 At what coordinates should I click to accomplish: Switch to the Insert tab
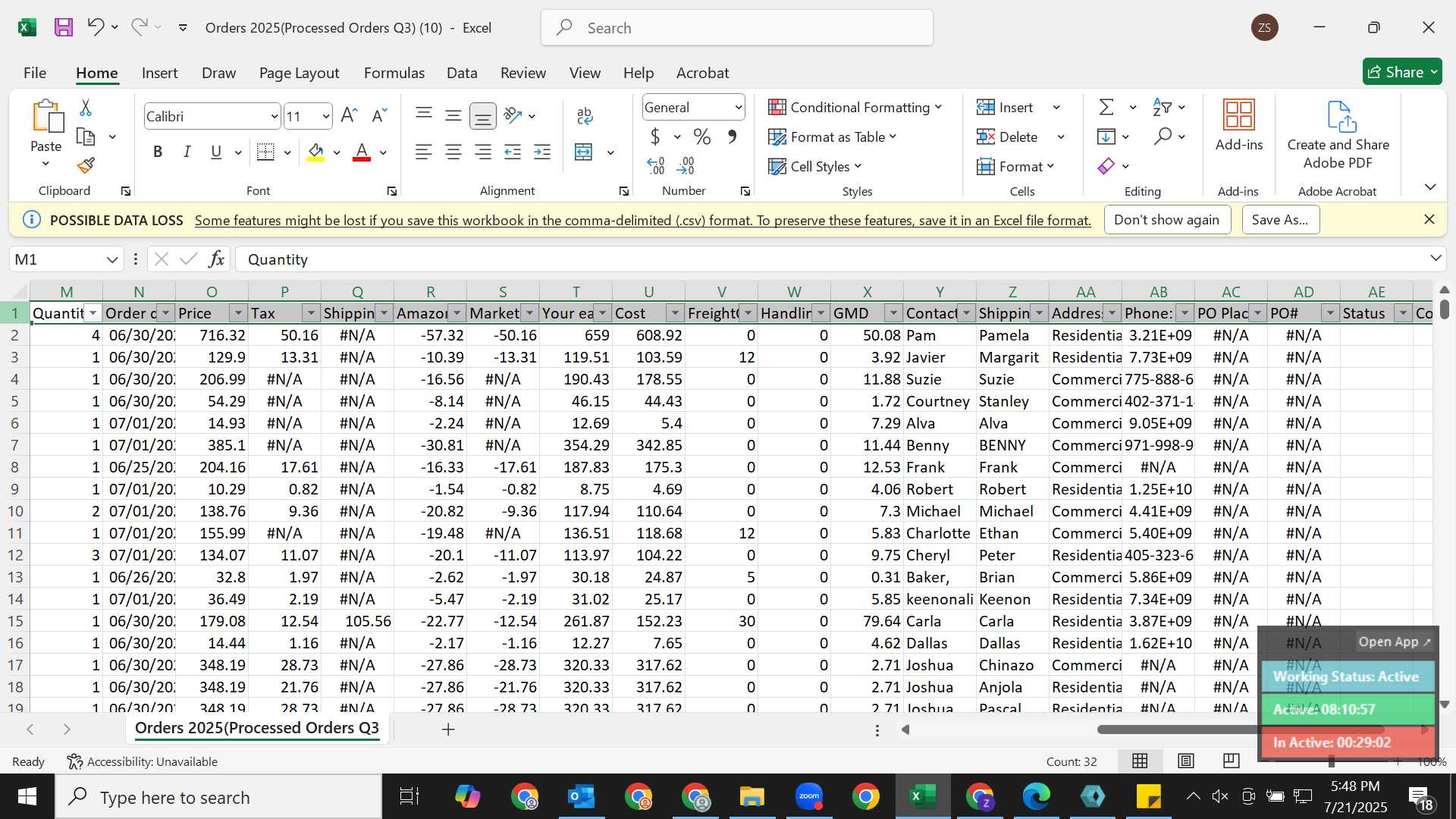pyautogui.click(x=159, y=73)
